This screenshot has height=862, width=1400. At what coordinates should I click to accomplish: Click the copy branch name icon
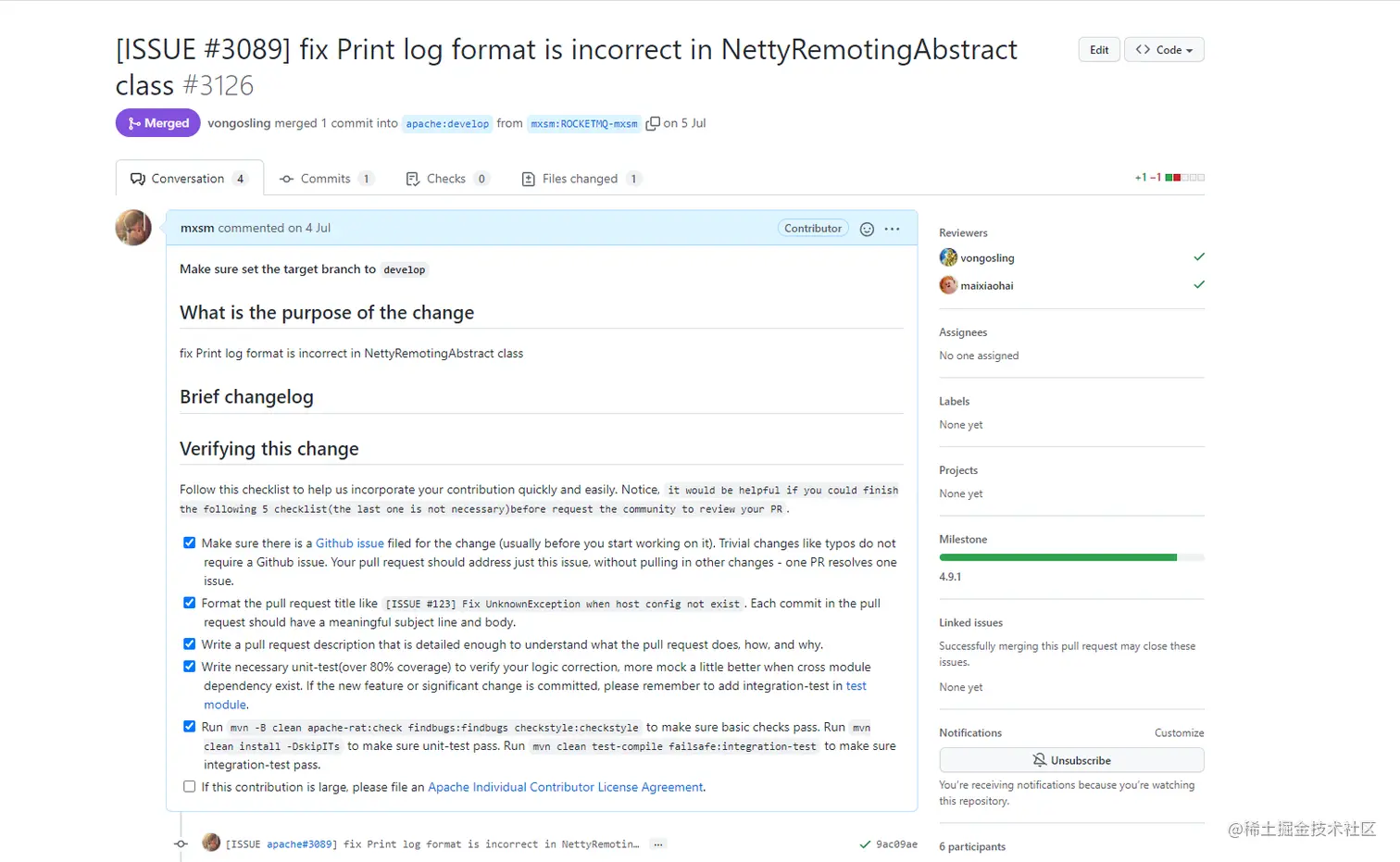click(653, 123)
